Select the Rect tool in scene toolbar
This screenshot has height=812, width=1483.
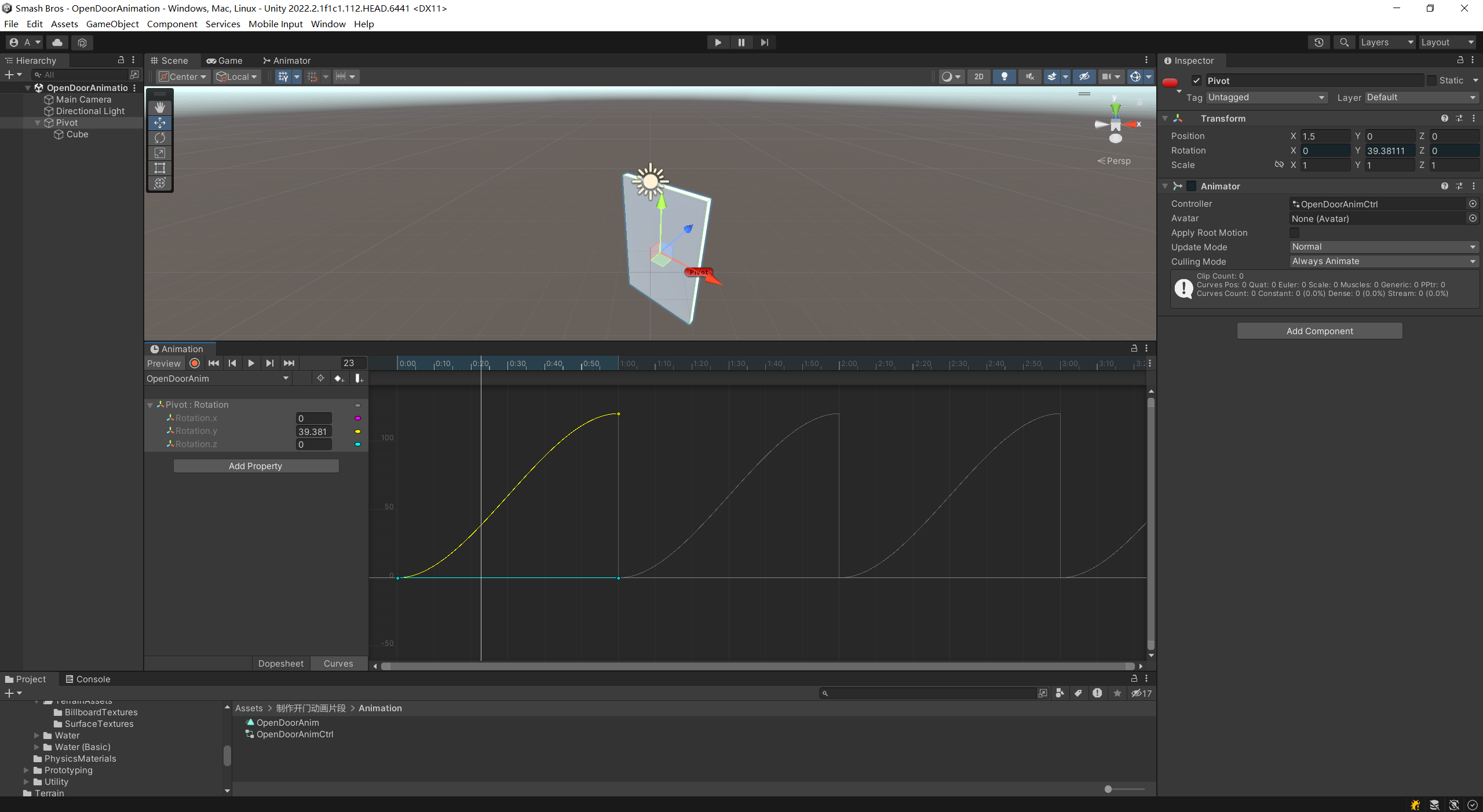(160, 168)
